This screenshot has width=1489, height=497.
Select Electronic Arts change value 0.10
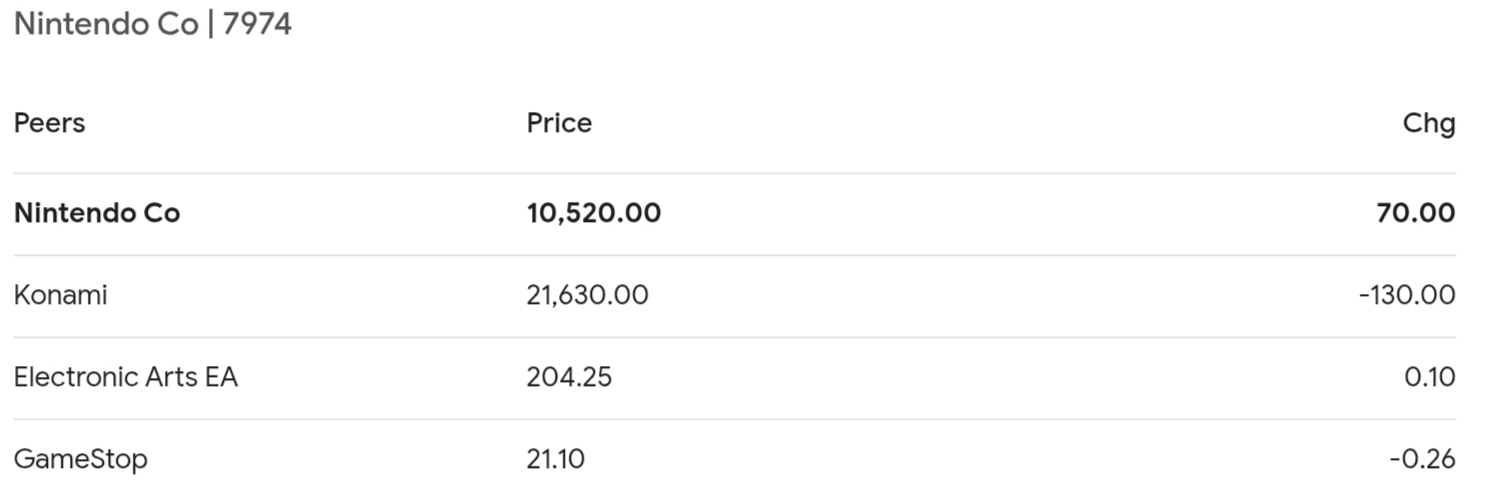(x=1428, y=377)
